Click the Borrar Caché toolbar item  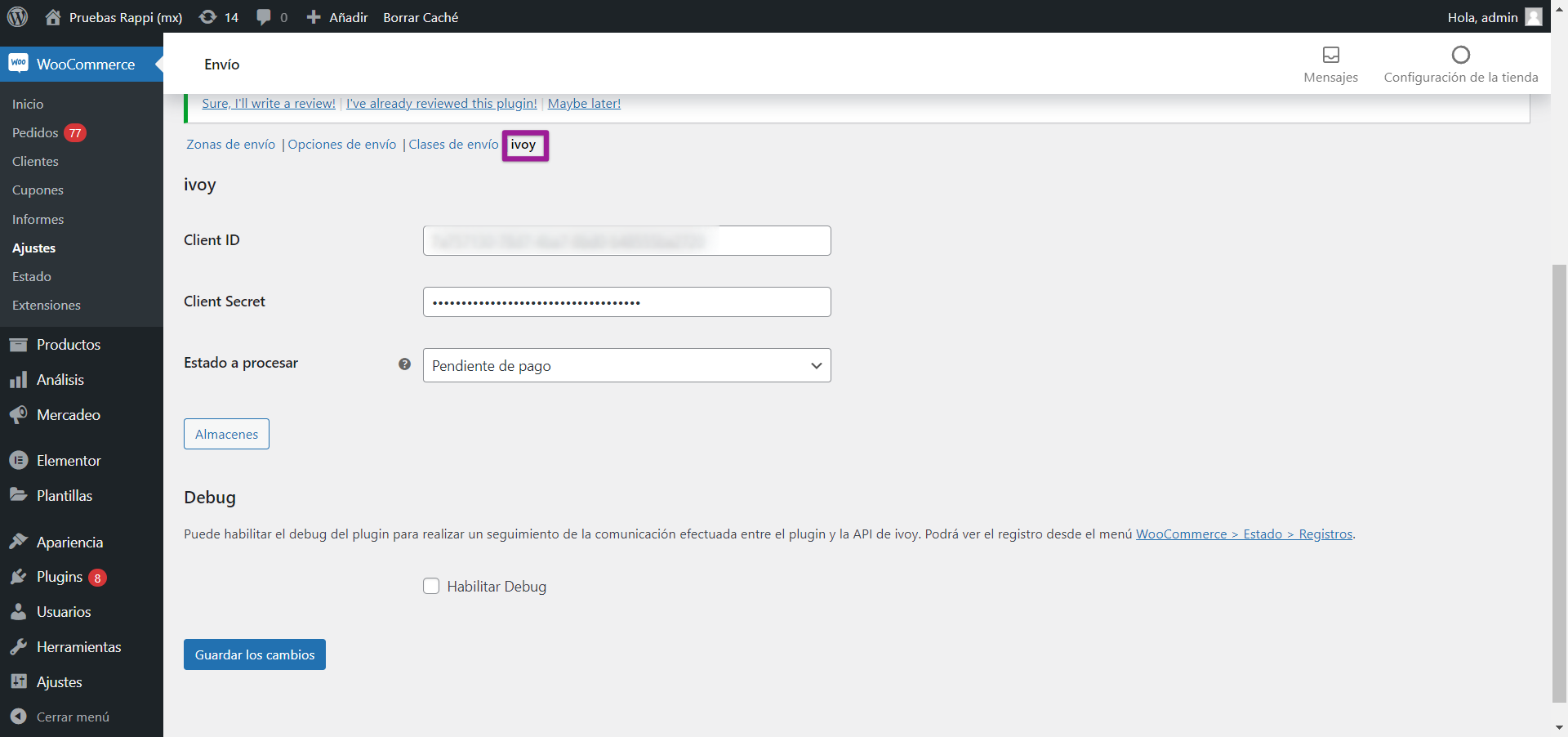421,17
